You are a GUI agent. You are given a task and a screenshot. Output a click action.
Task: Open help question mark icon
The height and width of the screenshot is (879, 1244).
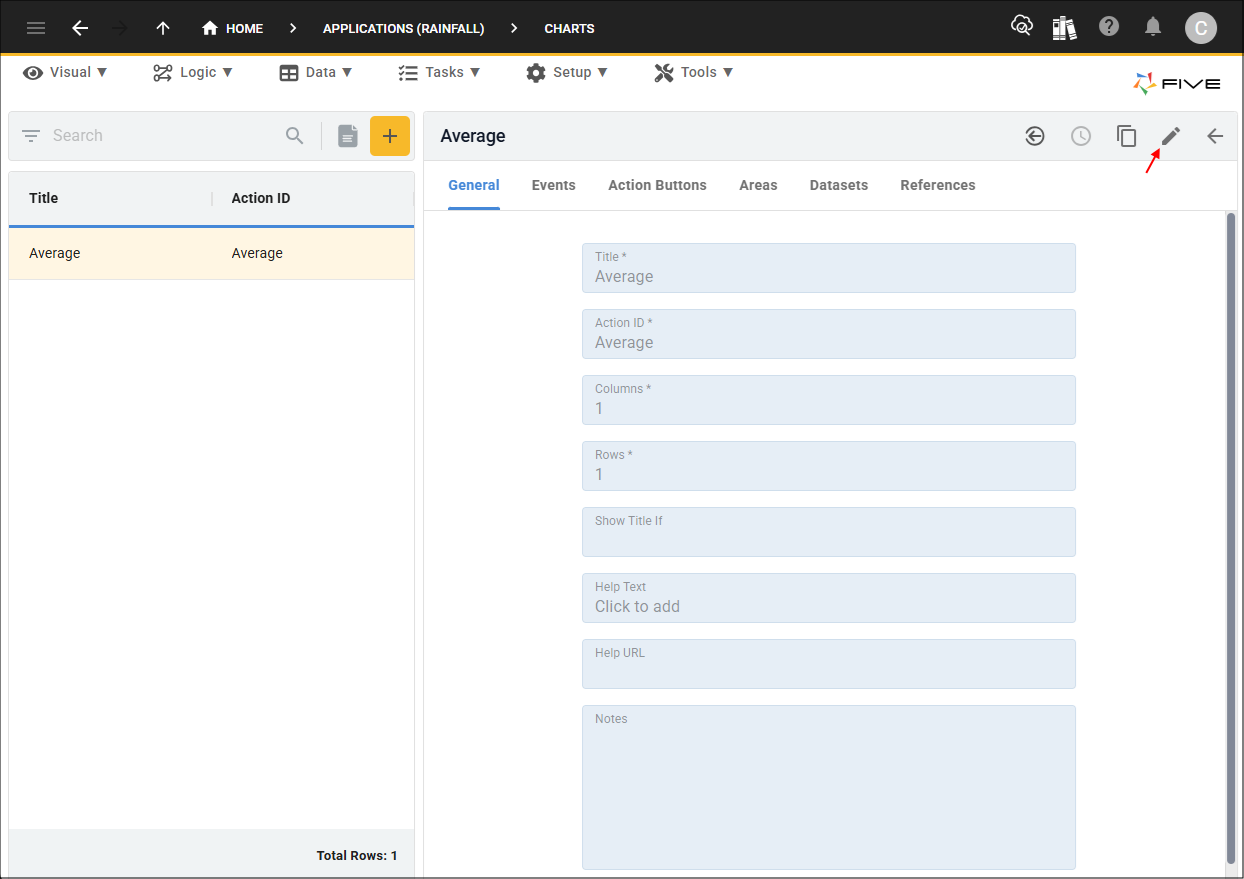[x=1108, y=27]
